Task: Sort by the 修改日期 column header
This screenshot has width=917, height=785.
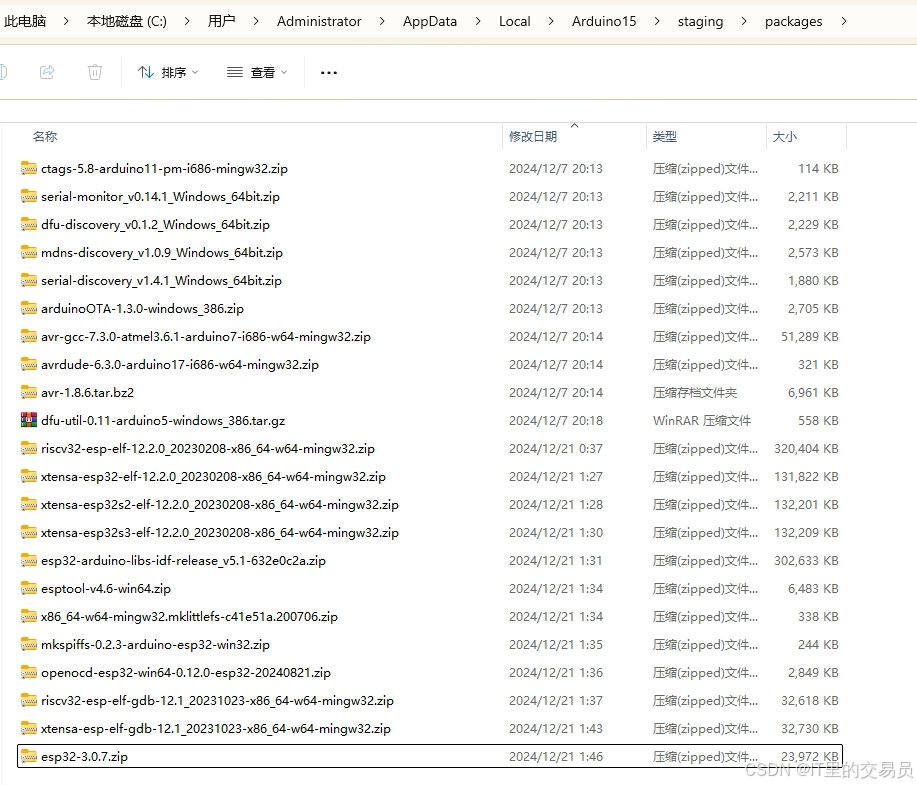Action: click(533, 136)
